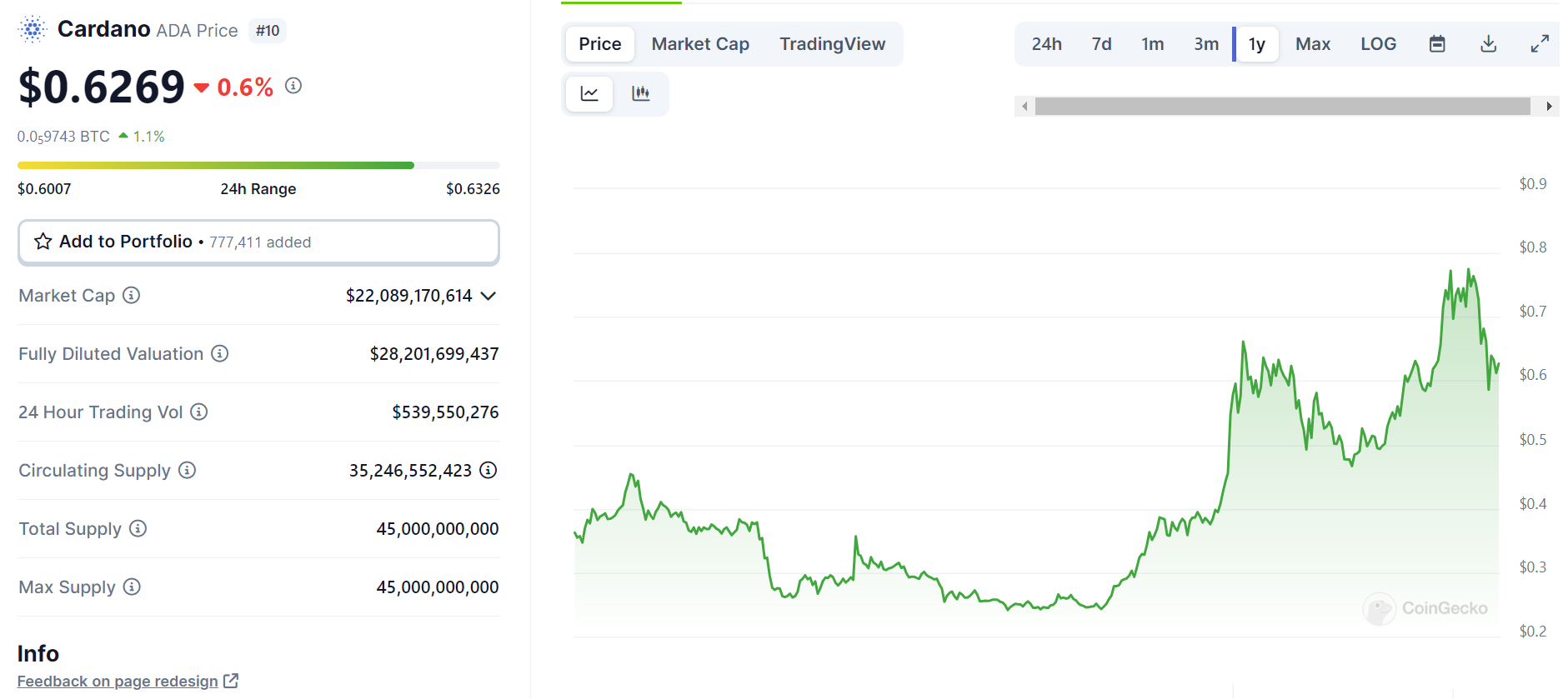Click the calendar date range icon
This screenshot has height=699, width=1568.
(x=1437, y=44)
